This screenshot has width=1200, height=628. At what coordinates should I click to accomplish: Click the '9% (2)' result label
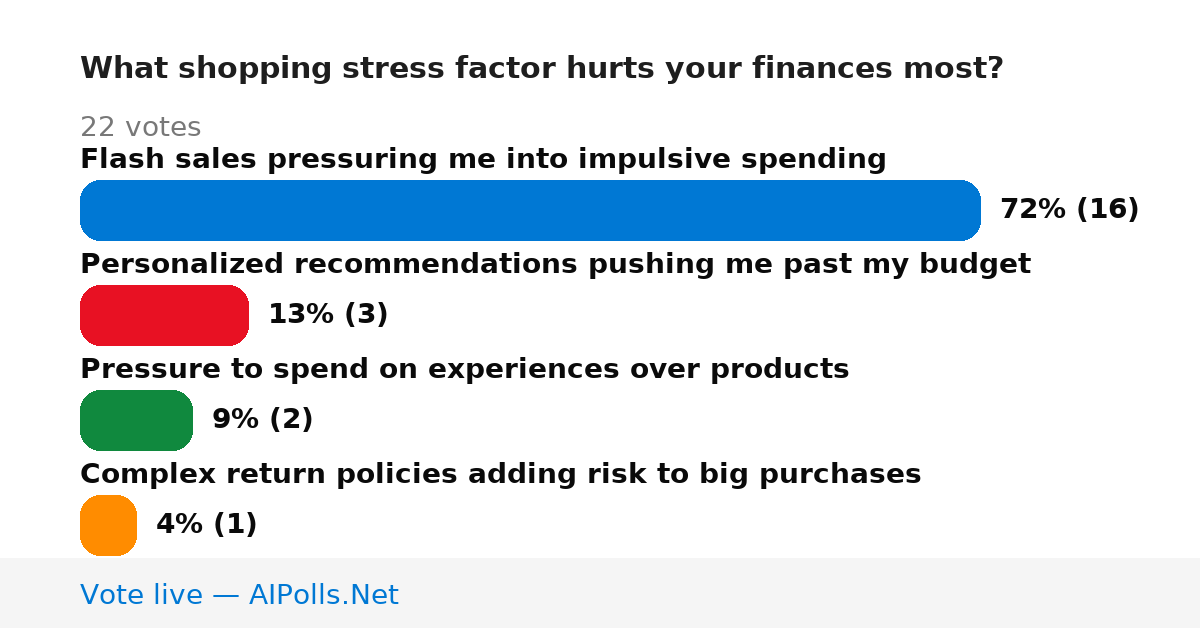click(x=262, y=419)
